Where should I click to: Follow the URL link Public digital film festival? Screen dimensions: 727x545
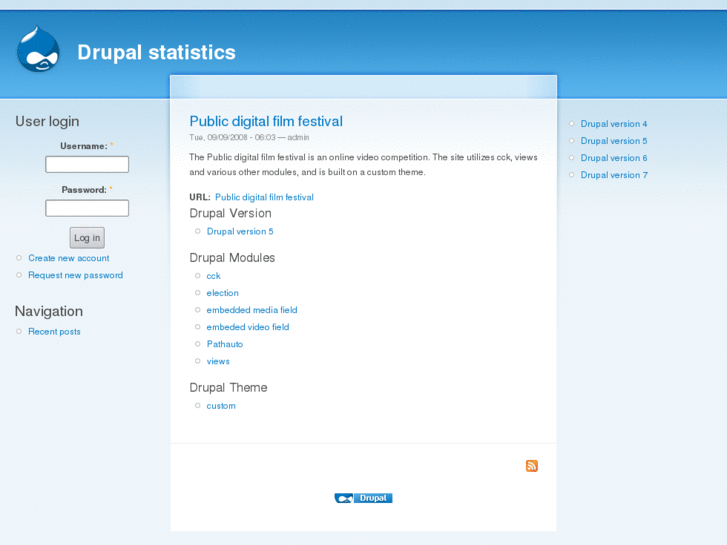tap(264, 197)
